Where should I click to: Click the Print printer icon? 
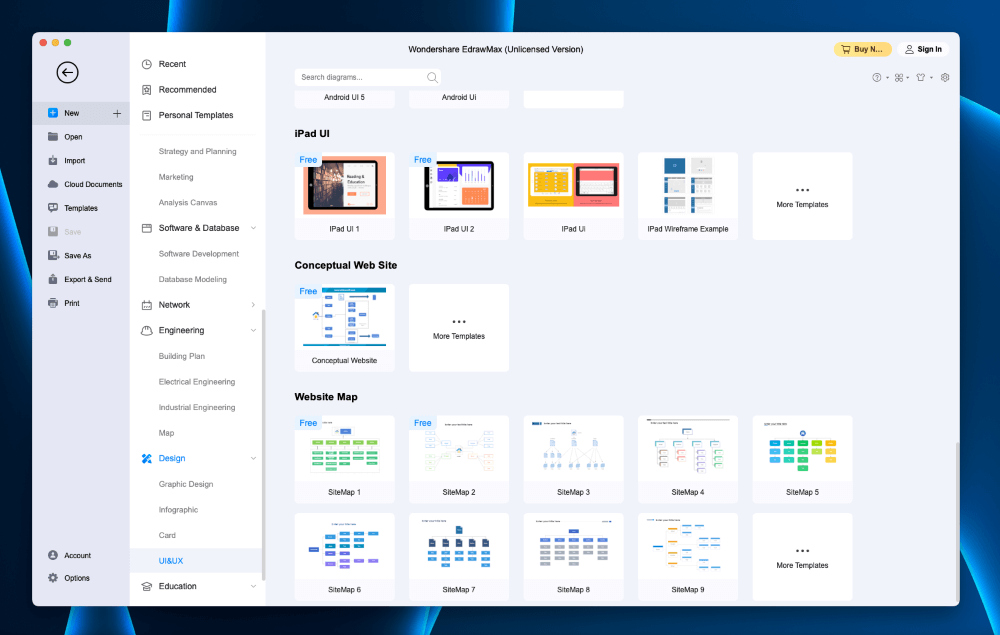(53, 303)
